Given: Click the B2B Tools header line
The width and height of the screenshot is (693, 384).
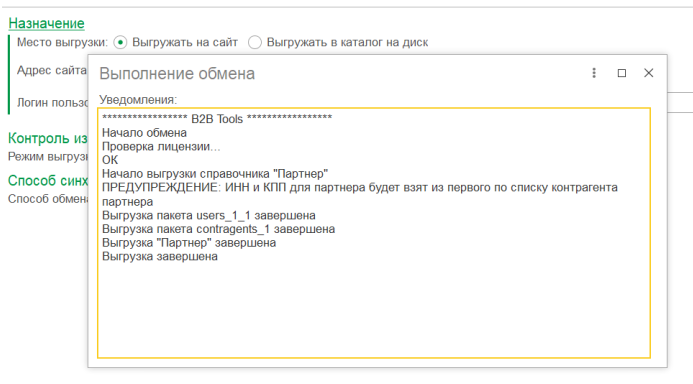Looking at the screenshot, I should click(x=217, y=119).
